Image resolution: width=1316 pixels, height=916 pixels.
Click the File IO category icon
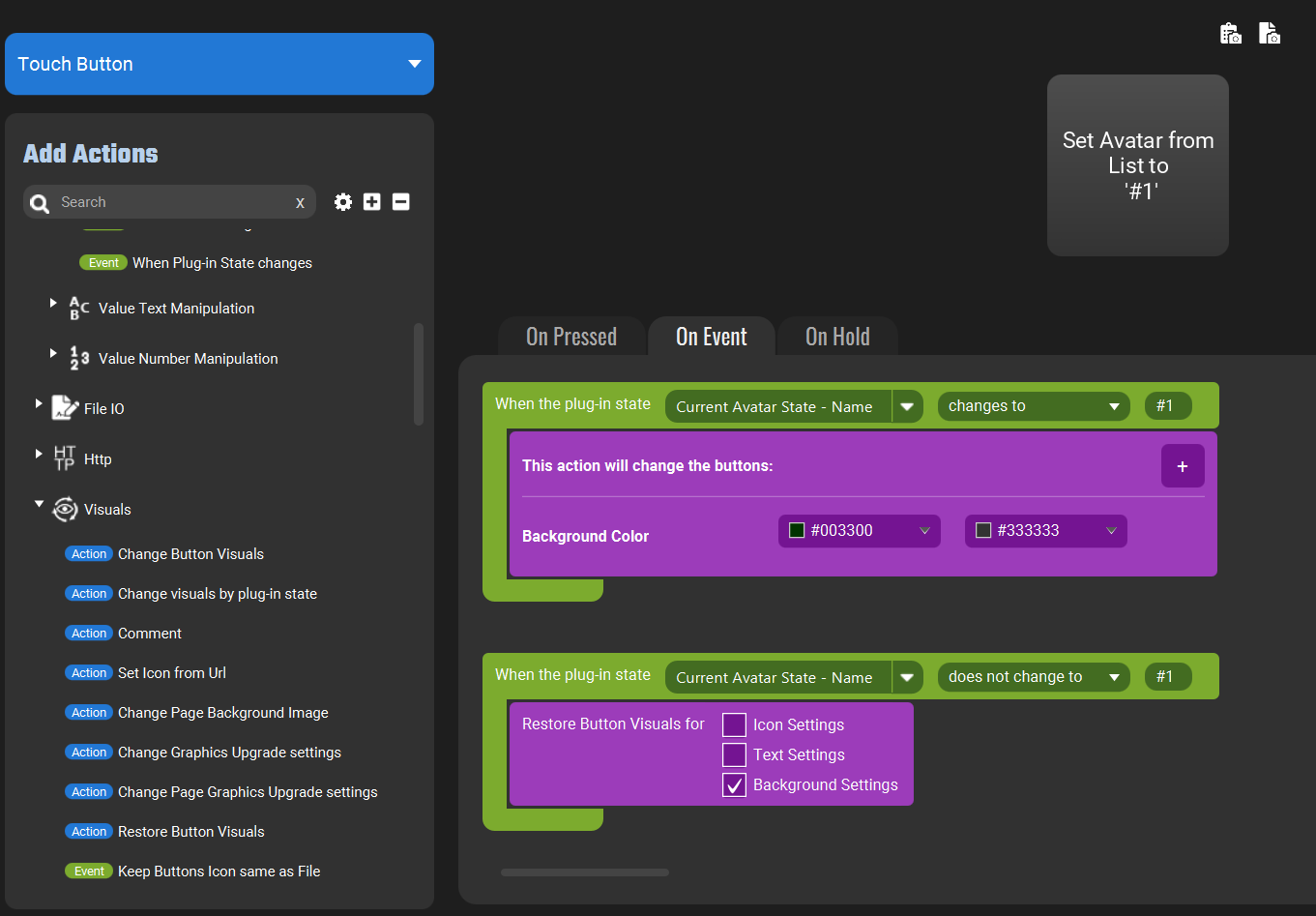point(65,408)
